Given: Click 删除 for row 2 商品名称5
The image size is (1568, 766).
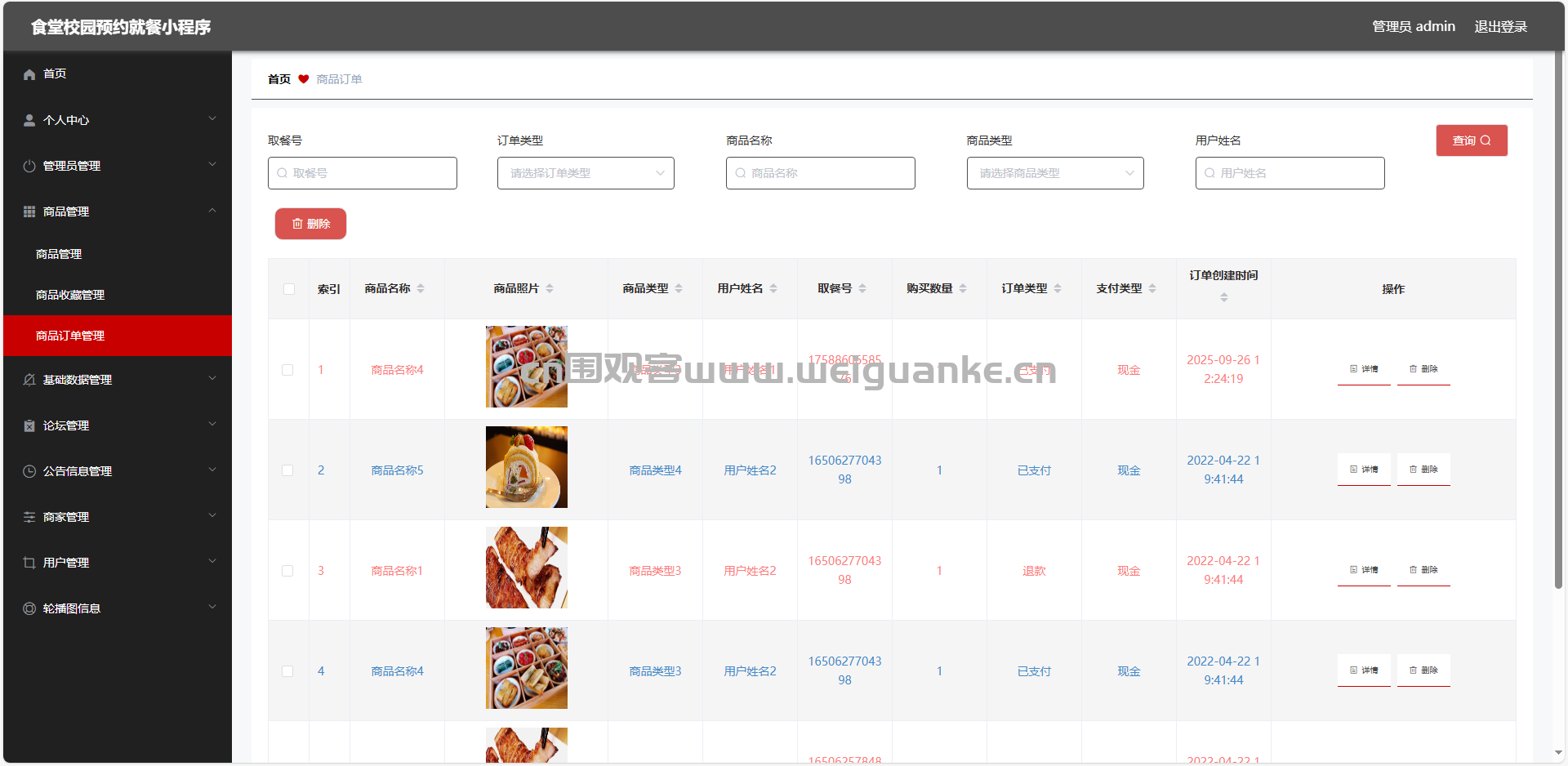Looking at the screenshot, I should click(x=1423, y=470).
